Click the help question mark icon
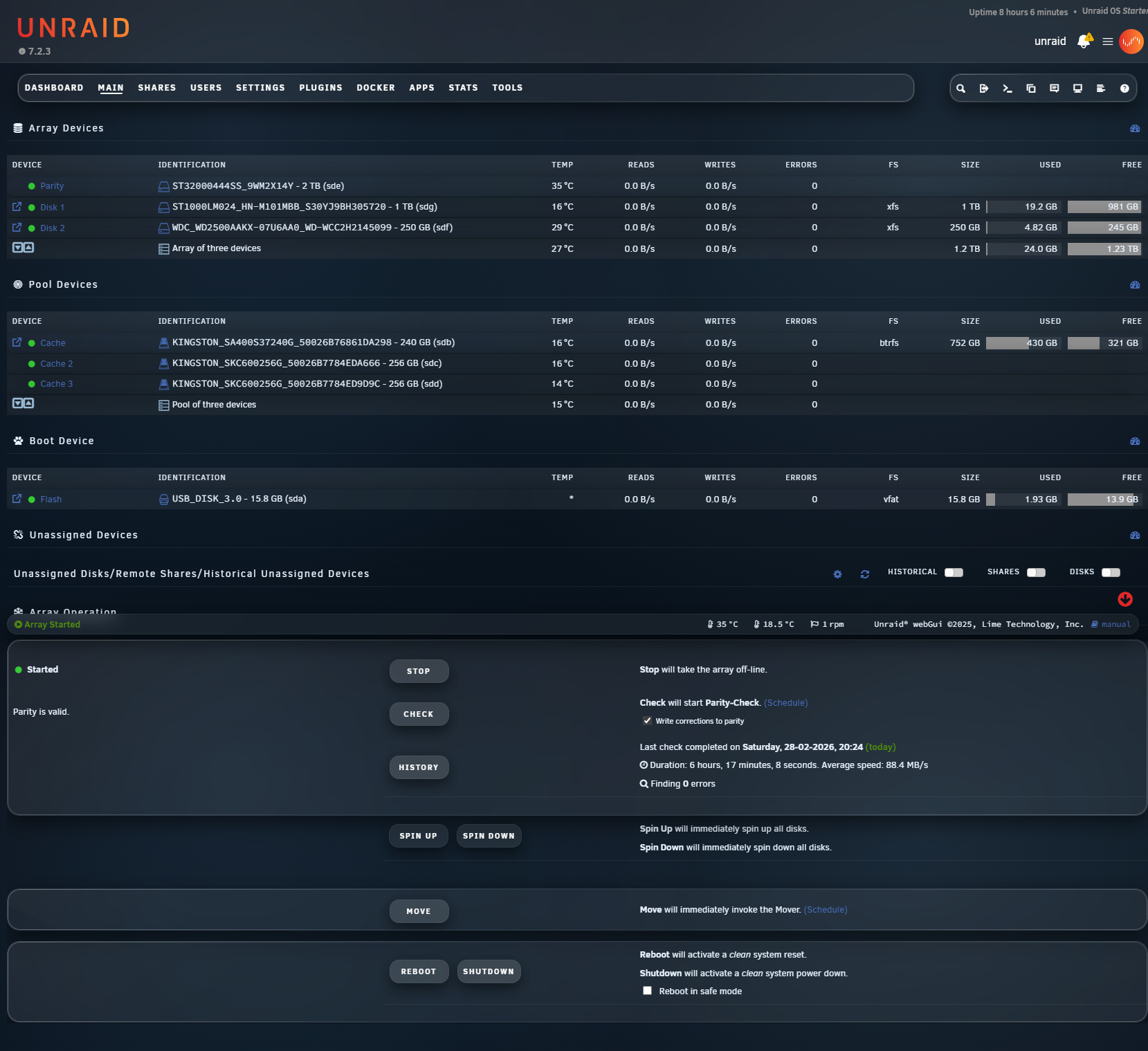The image size is (1148, 1051). coord(1124,89)
